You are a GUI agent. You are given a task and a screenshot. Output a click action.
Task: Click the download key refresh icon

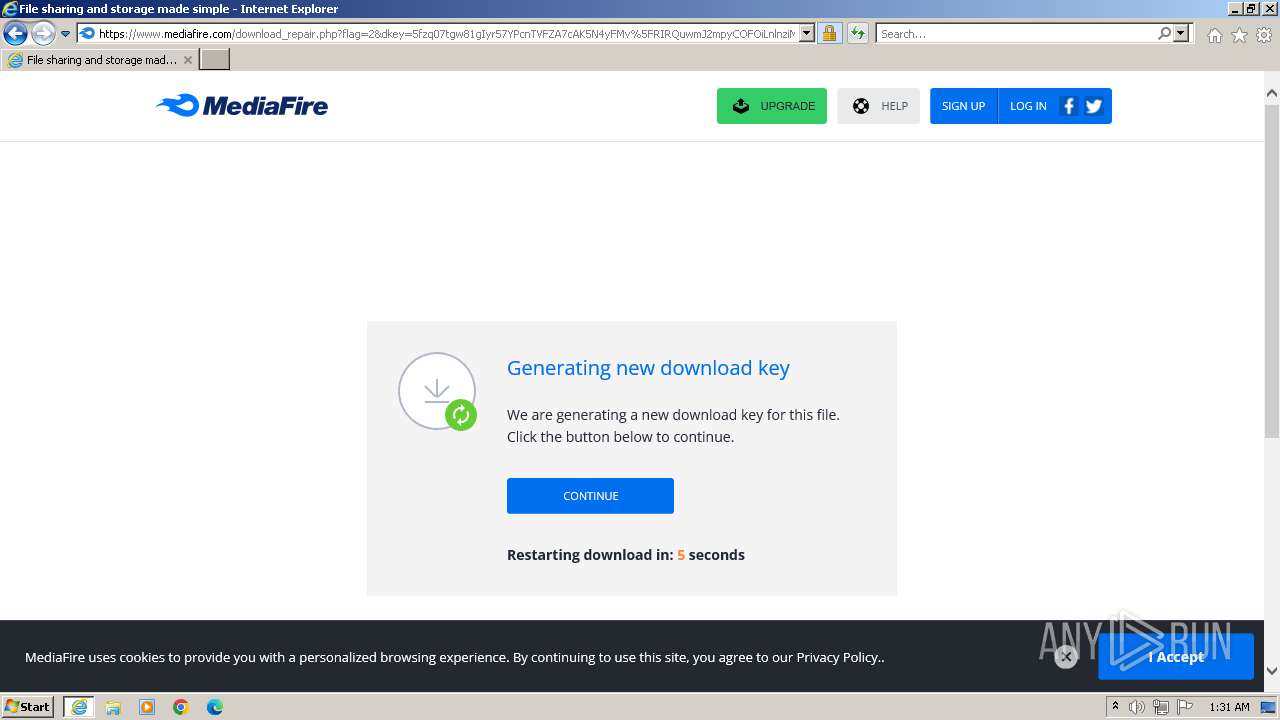461,415
